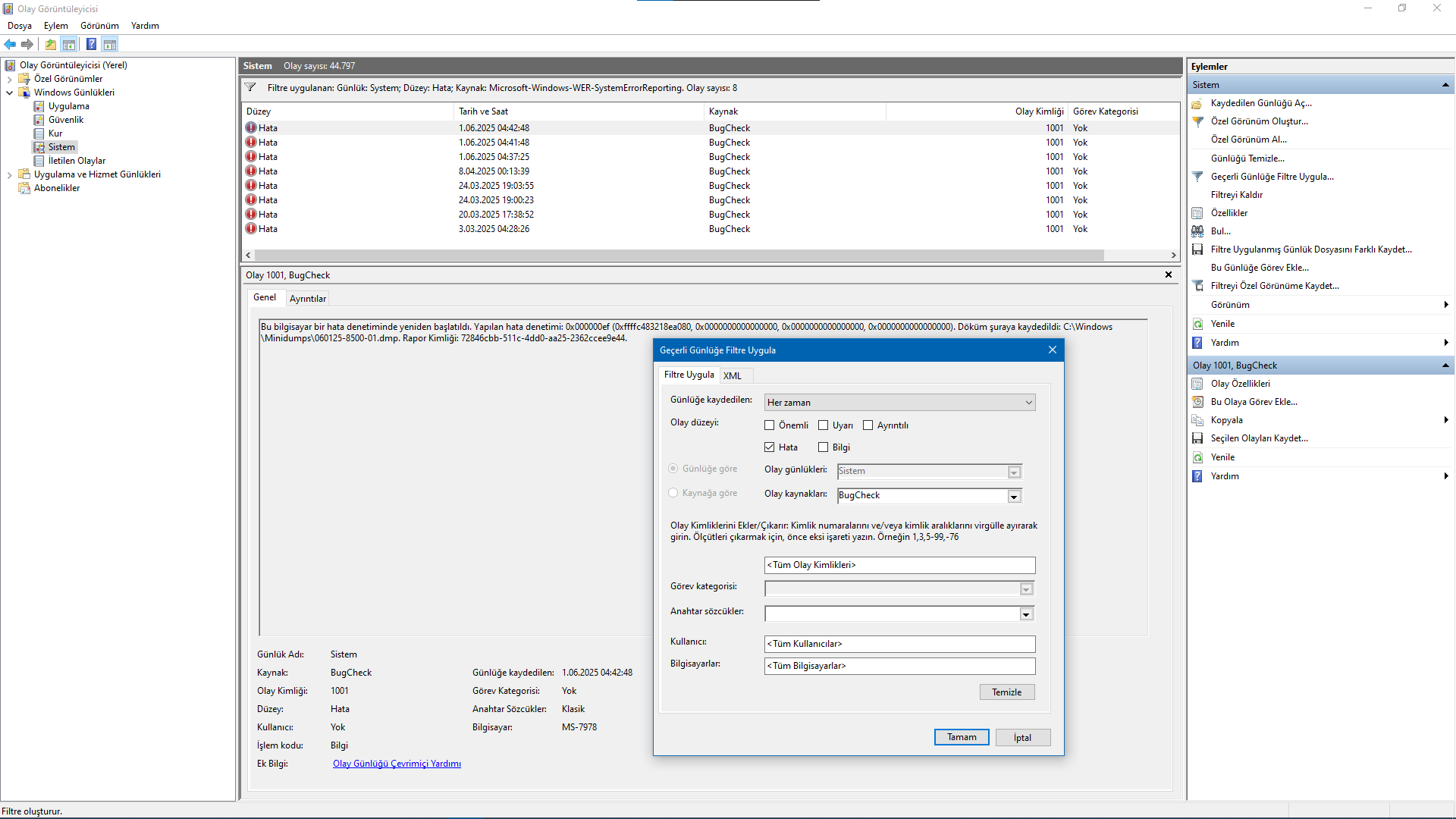Click the Özel Görünüm Oluştur funnel icon
This screenshot has height=819, width=1456.
pos(1198,121)
